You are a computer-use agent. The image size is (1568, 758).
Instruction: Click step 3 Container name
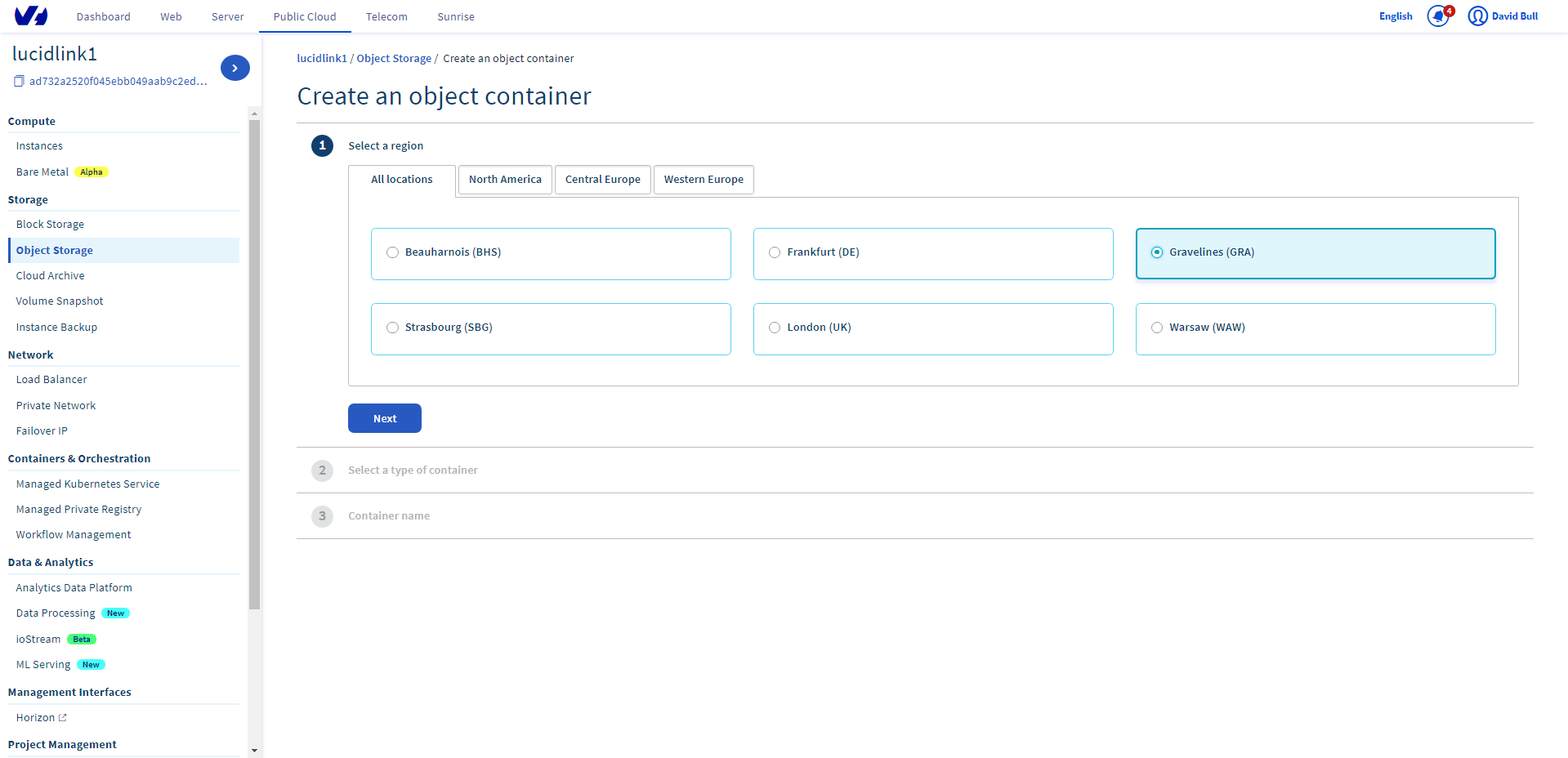(x=389, y=516)
